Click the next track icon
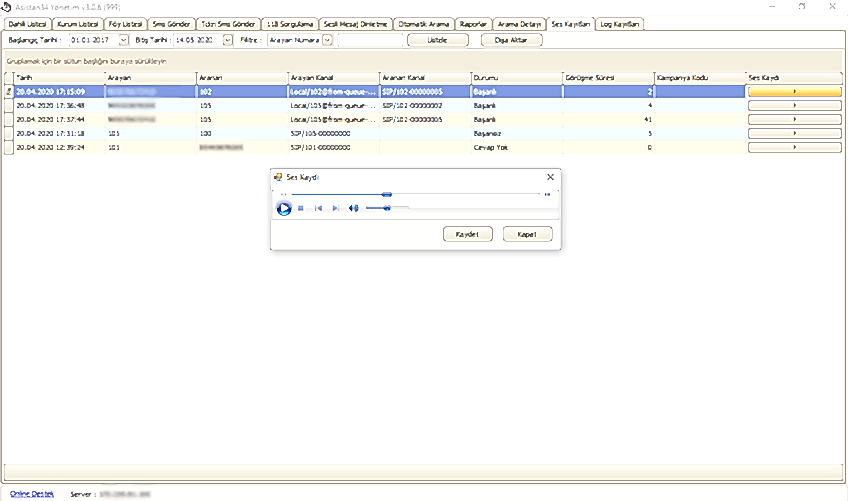848x501 pixels. tap(336, 208)
